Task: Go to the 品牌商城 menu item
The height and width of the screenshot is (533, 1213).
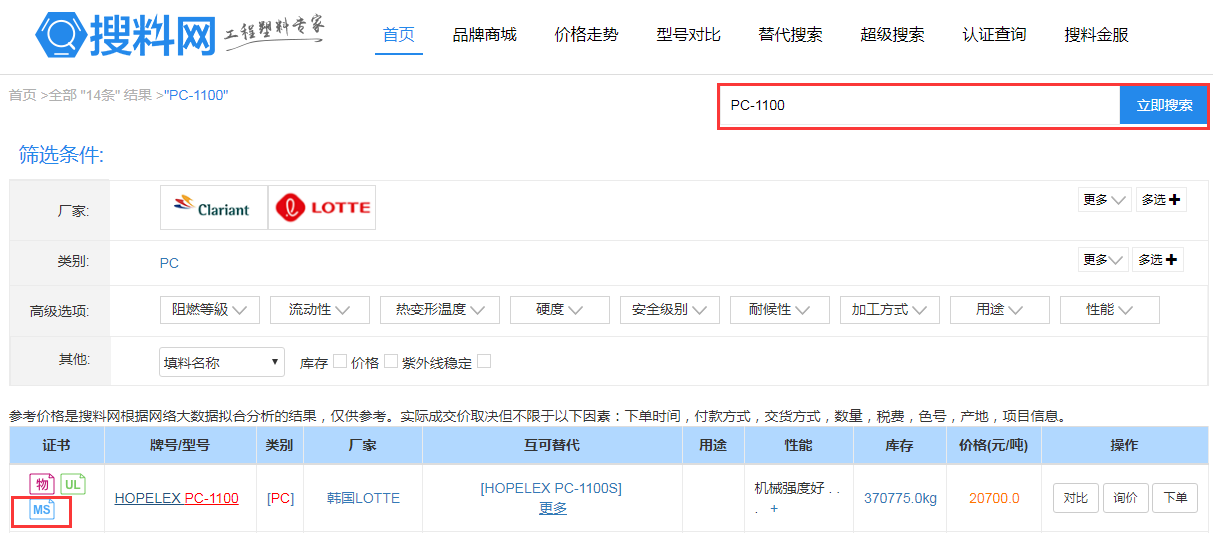Action: 484,35
